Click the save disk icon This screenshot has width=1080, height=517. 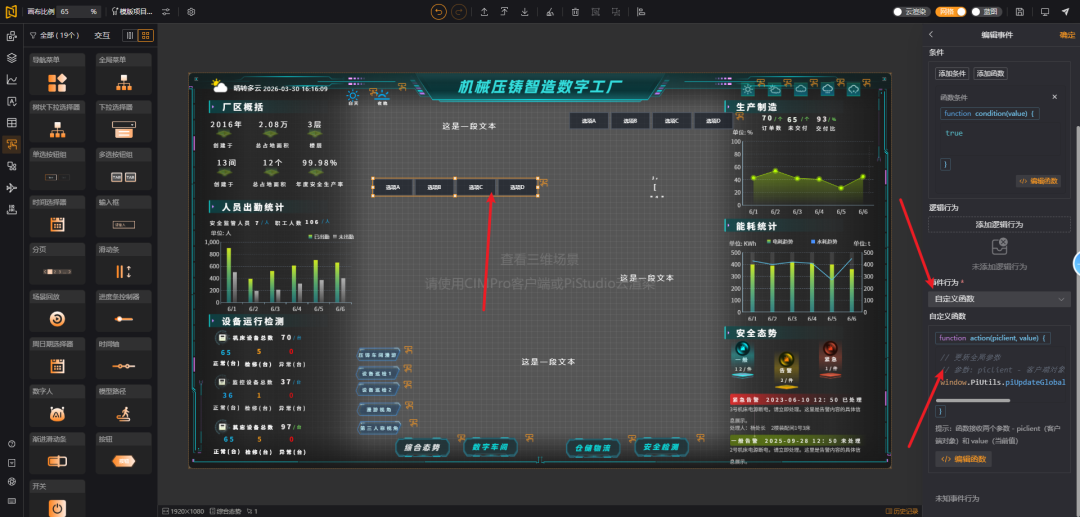[1019, 12]
